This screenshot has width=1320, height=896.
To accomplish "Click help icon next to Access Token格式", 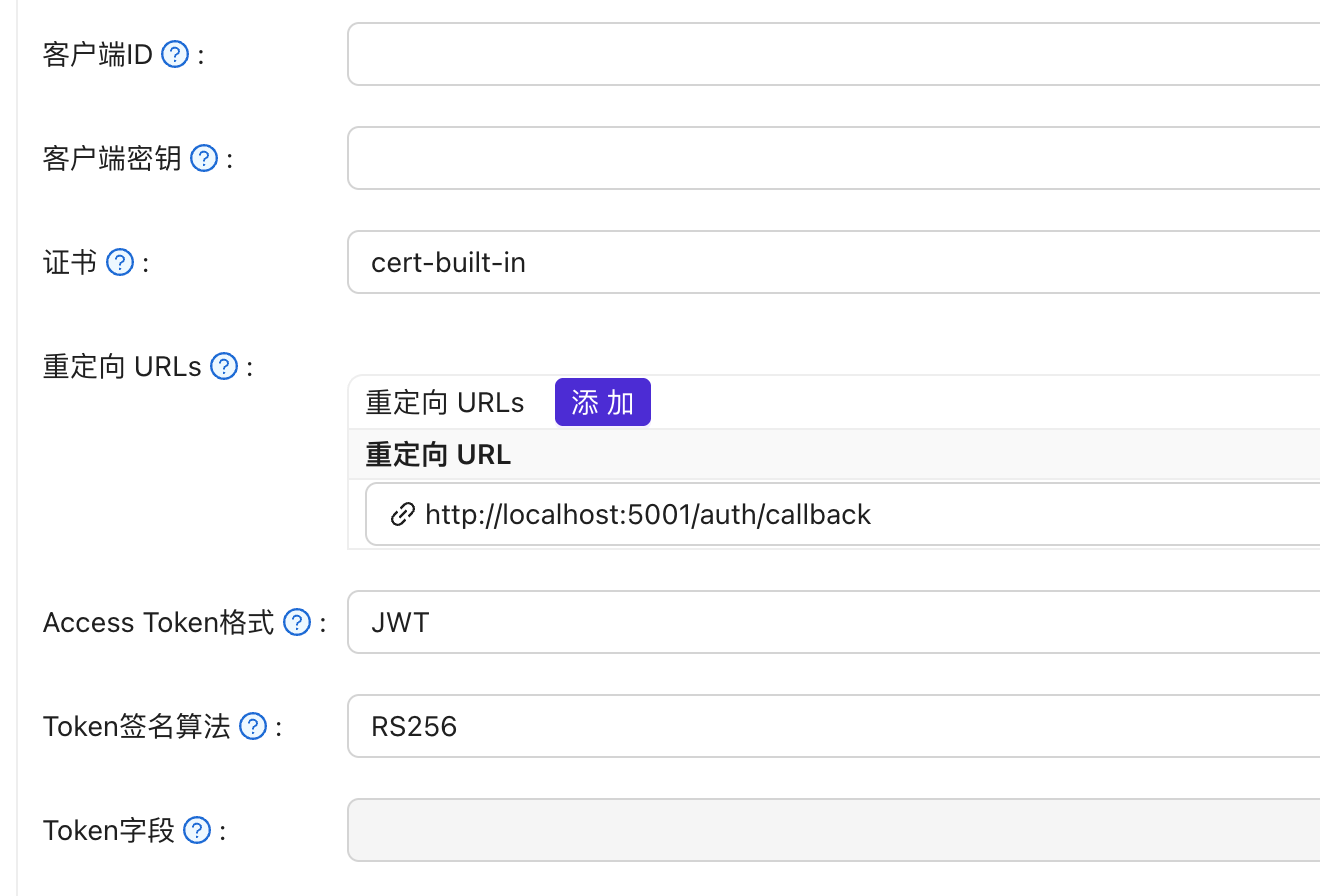I will pyautogui.click(x=297, y=622).
